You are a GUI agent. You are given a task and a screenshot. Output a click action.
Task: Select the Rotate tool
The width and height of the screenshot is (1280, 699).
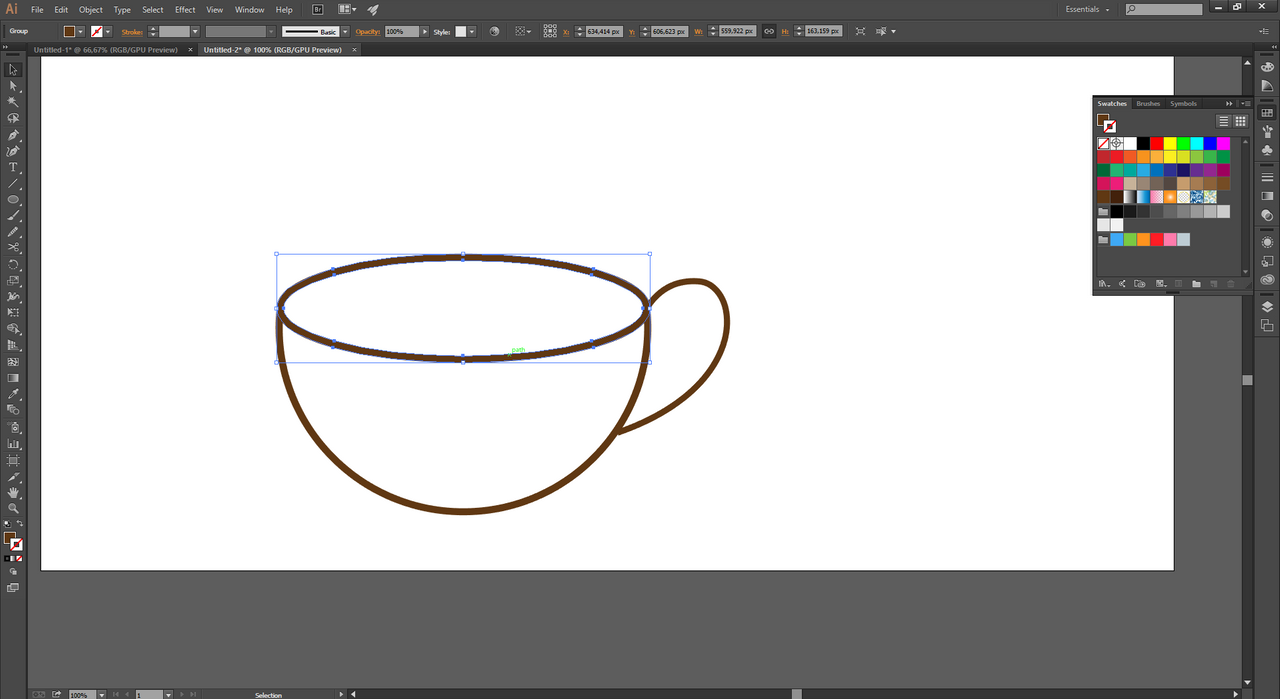(13, 265)
